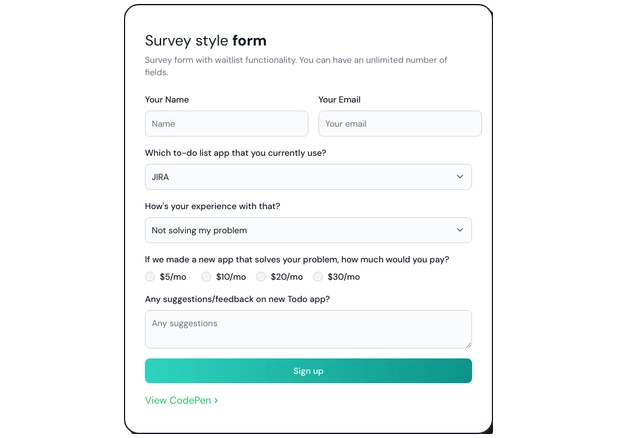Choose the $10/mo price option
Screen dimensions: 618x438
(x=206, y=277)
